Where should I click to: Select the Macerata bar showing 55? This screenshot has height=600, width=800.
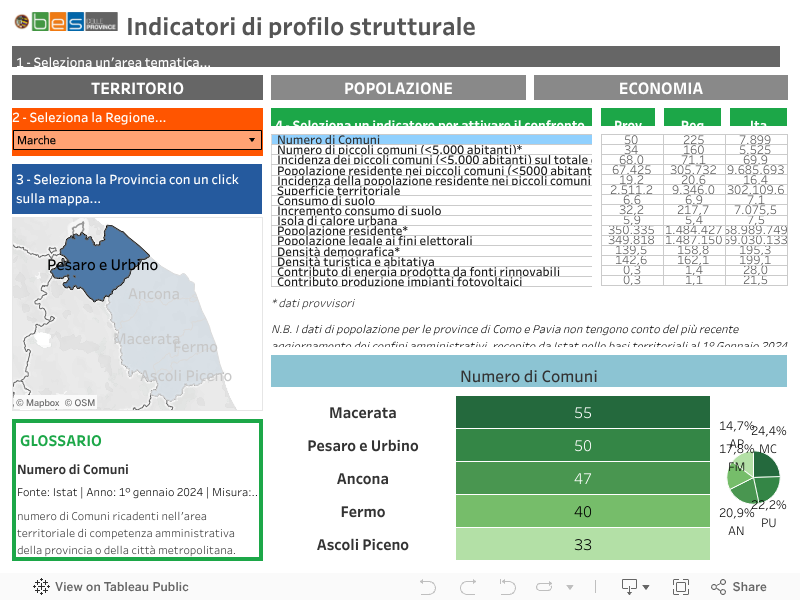coord(582,413)
